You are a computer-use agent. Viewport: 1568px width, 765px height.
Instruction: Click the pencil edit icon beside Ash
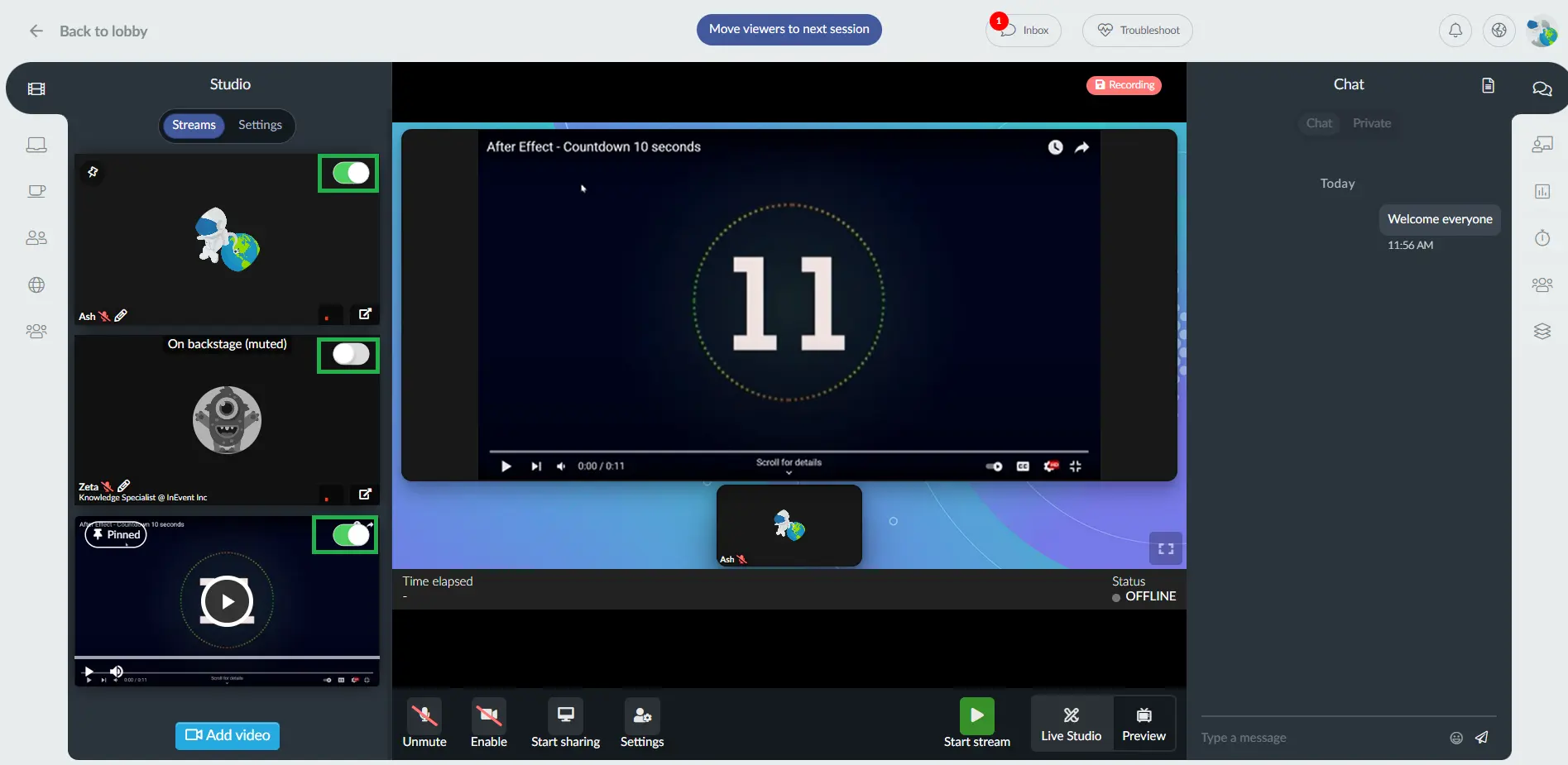121,315
